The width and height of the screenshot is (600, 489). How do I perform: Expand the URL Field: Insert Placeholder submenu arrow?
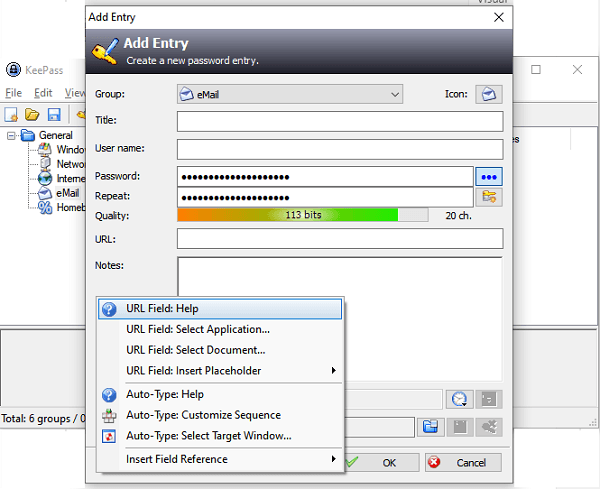point(334,370)
